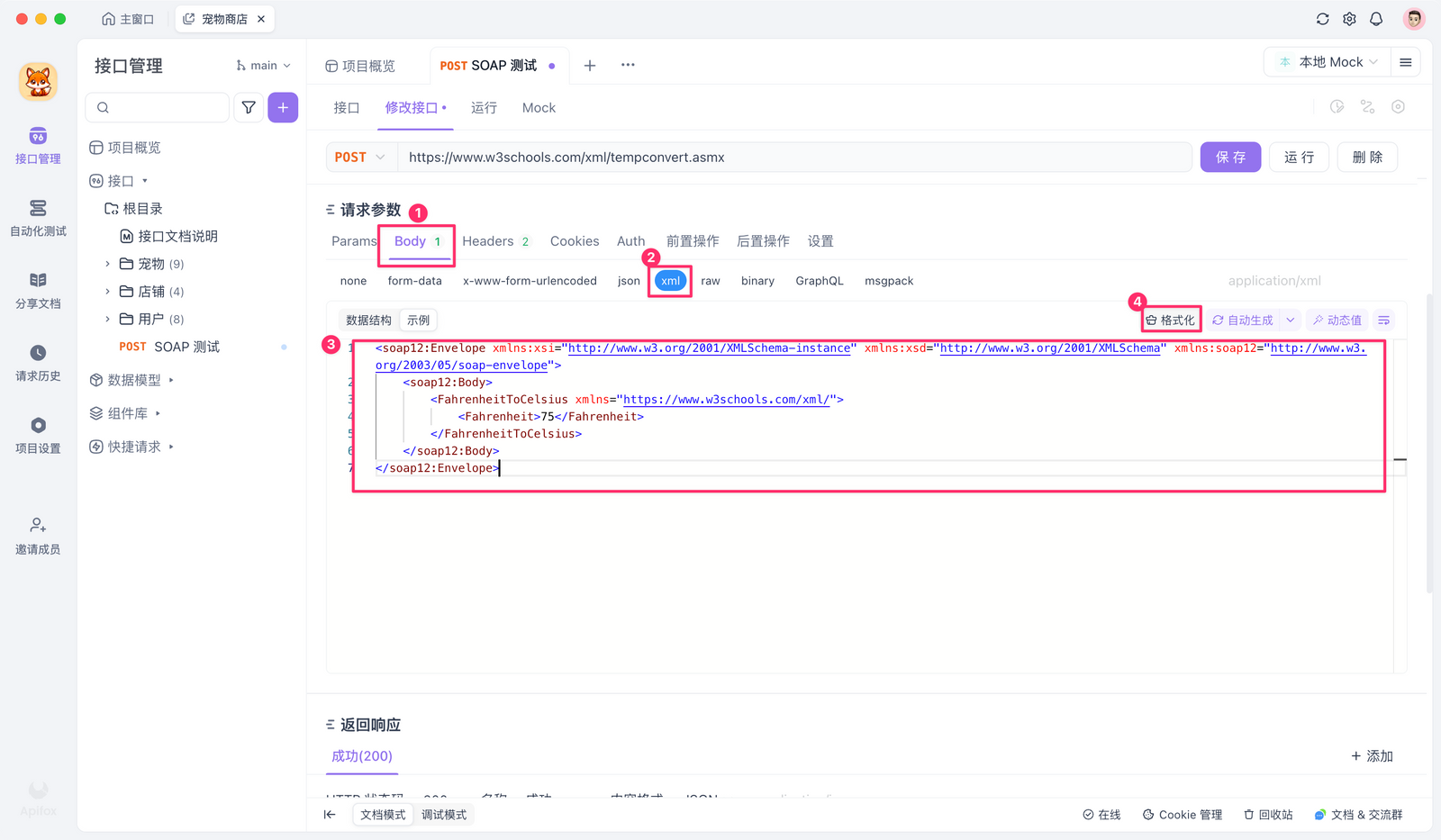Click the 项目设置 sidebar icon

point(38,435)
